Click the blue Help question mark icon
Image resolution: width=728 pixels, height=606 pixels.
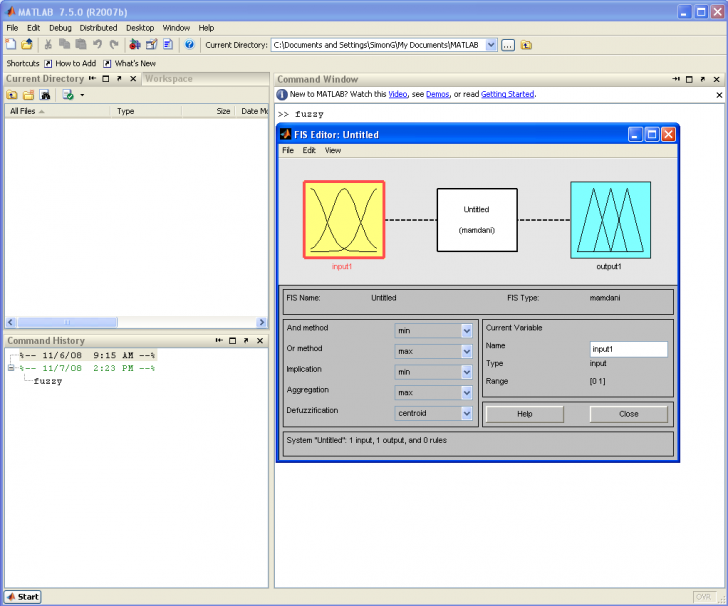(x=189, y=45)
